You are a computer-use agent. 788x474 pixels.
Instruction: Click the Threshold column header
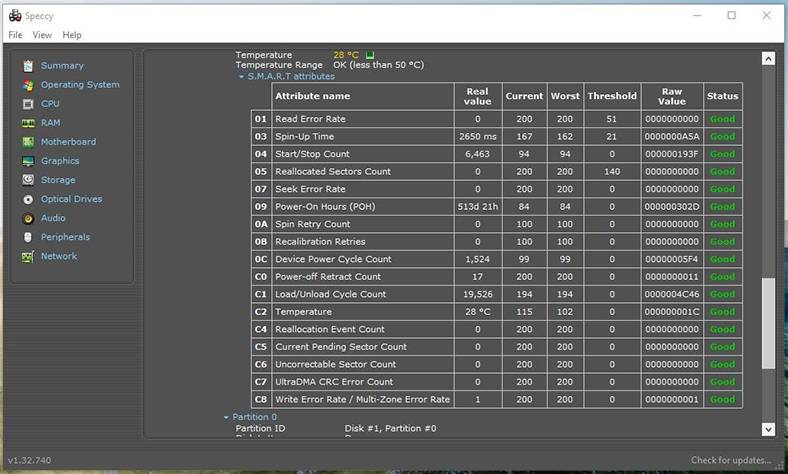pyautogui.click(x=612, y=96)
